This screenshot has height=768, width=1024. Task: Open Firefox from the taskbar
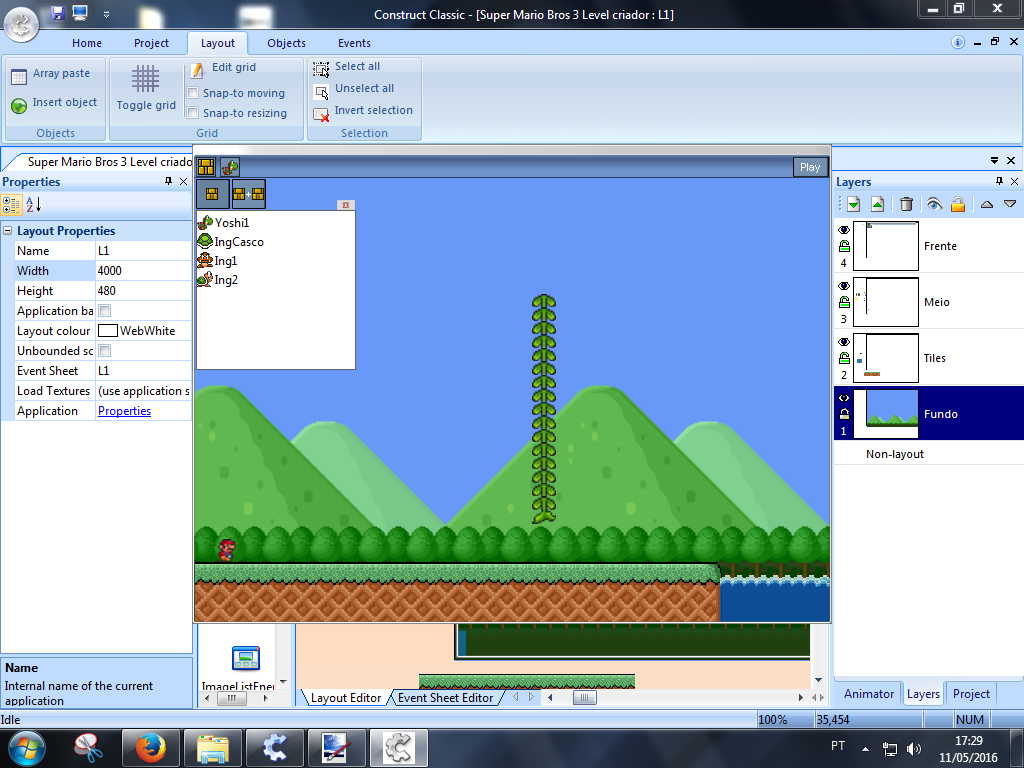(x=150, y=748)
